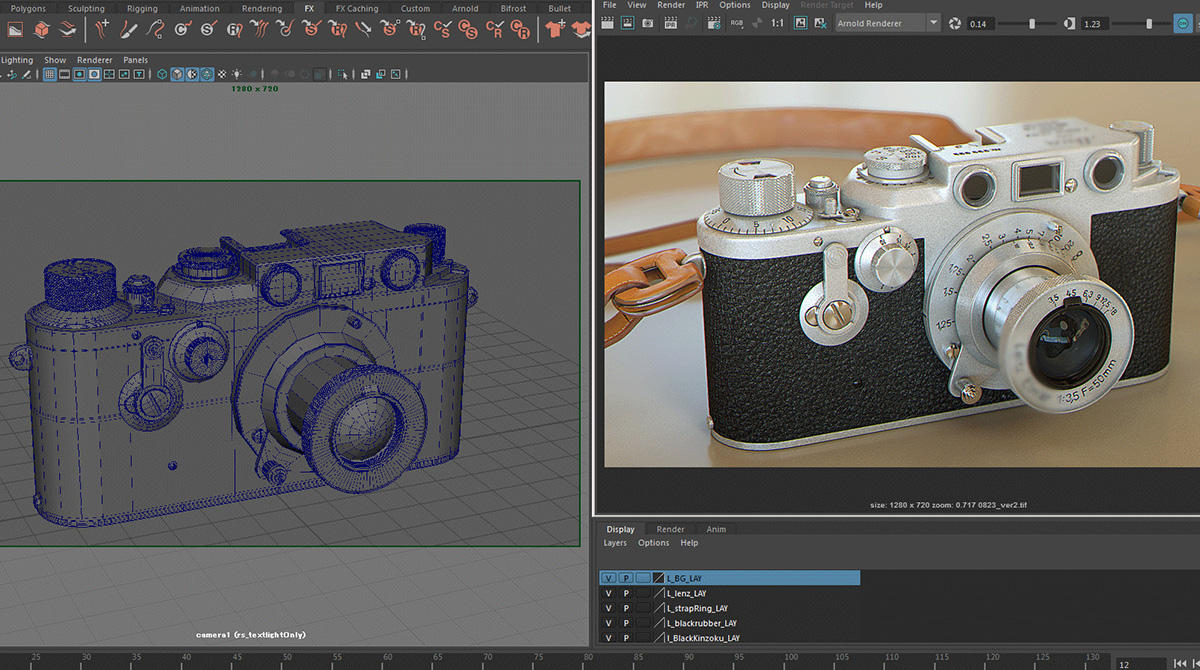Switch to Anim layer tab

click(x=716, y=529)
